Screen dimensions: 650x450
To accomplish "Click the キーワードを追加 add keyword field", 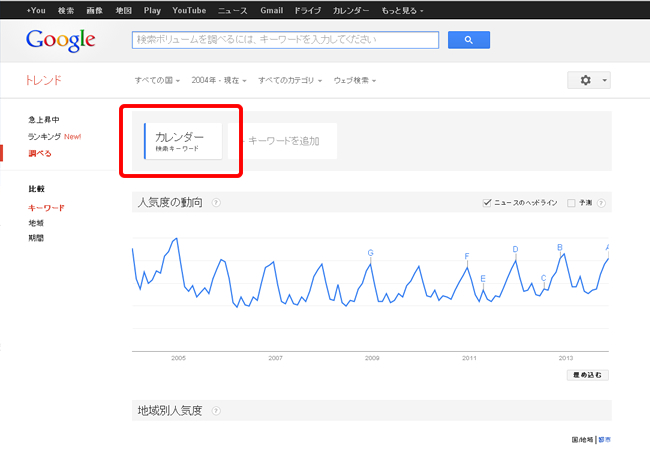I will tap(283, 141).
